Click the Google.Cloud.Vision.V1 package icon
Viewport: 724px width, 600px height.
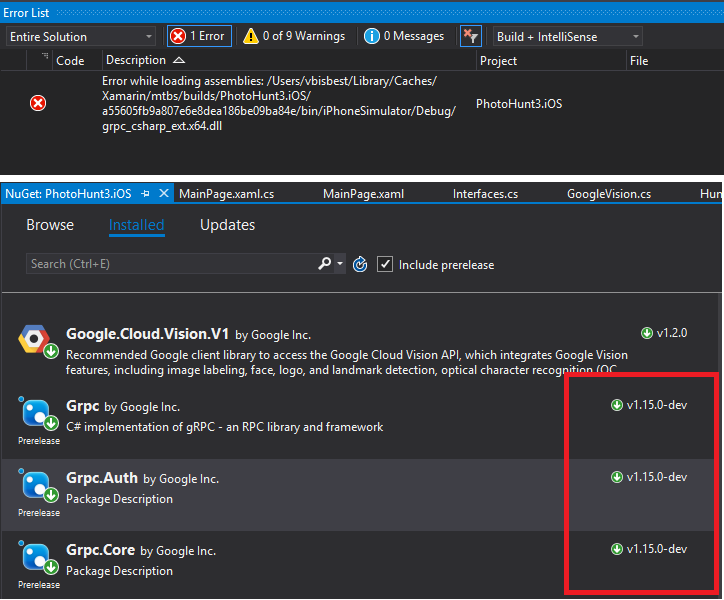37,341
